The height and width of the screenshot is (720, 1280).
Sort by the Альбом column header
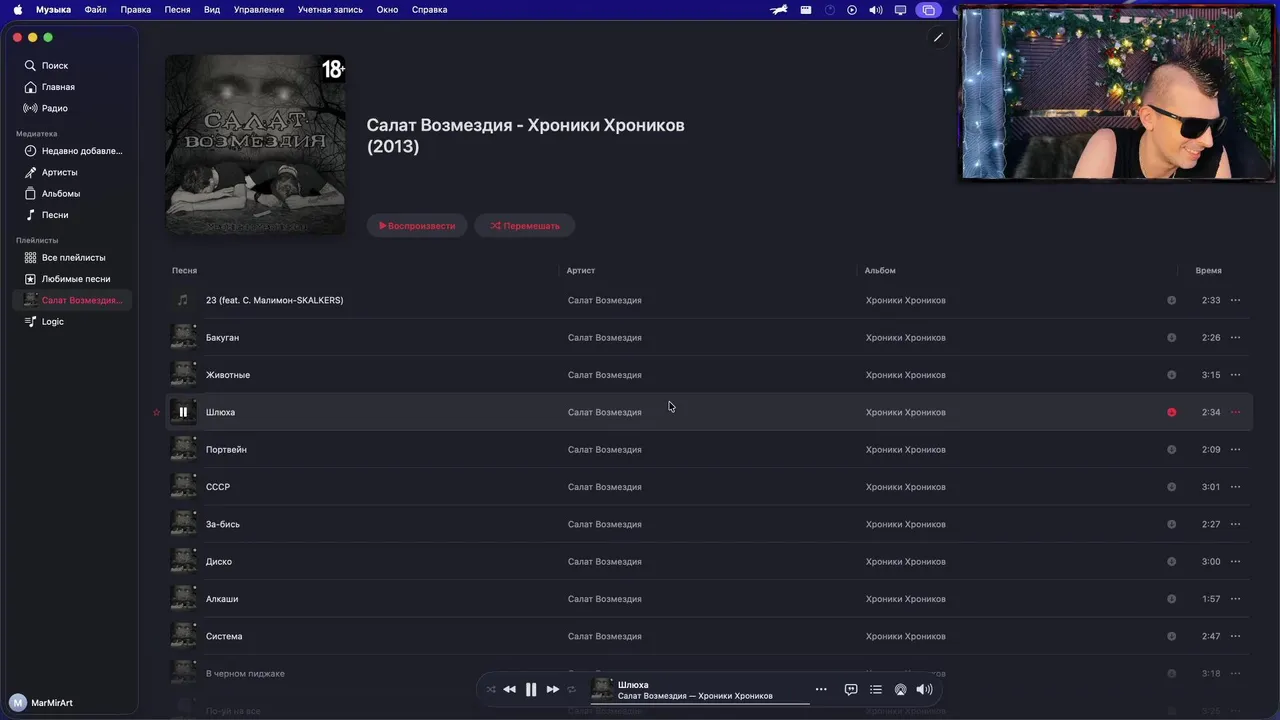coord(880,271)
